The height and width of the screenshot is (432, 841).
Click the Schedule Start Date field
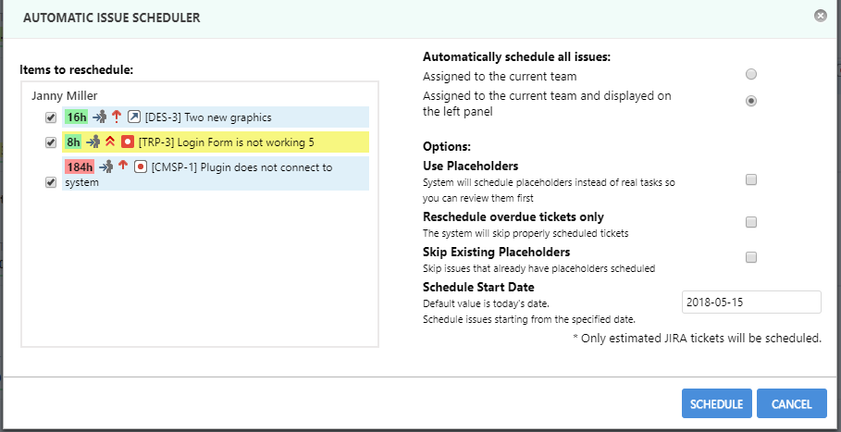[x=751, y=302]
